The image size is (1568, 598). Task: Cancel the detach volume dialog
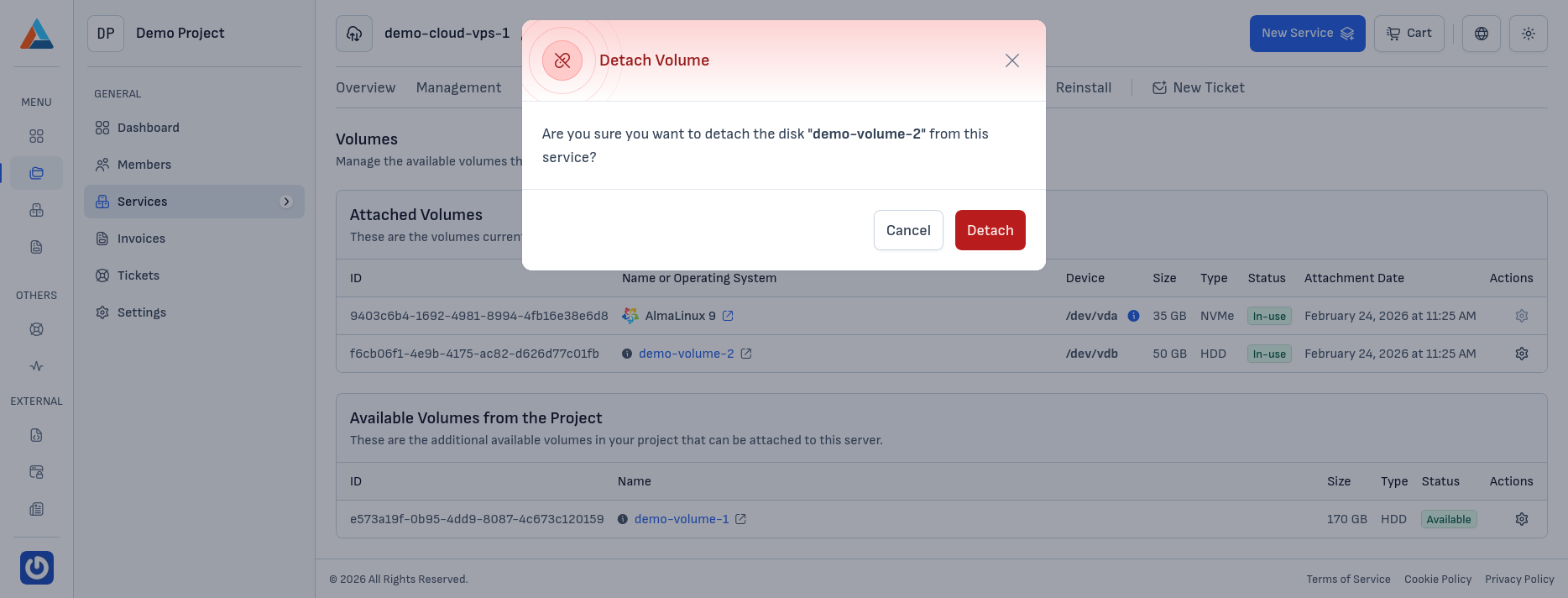(x=907, y=230)
